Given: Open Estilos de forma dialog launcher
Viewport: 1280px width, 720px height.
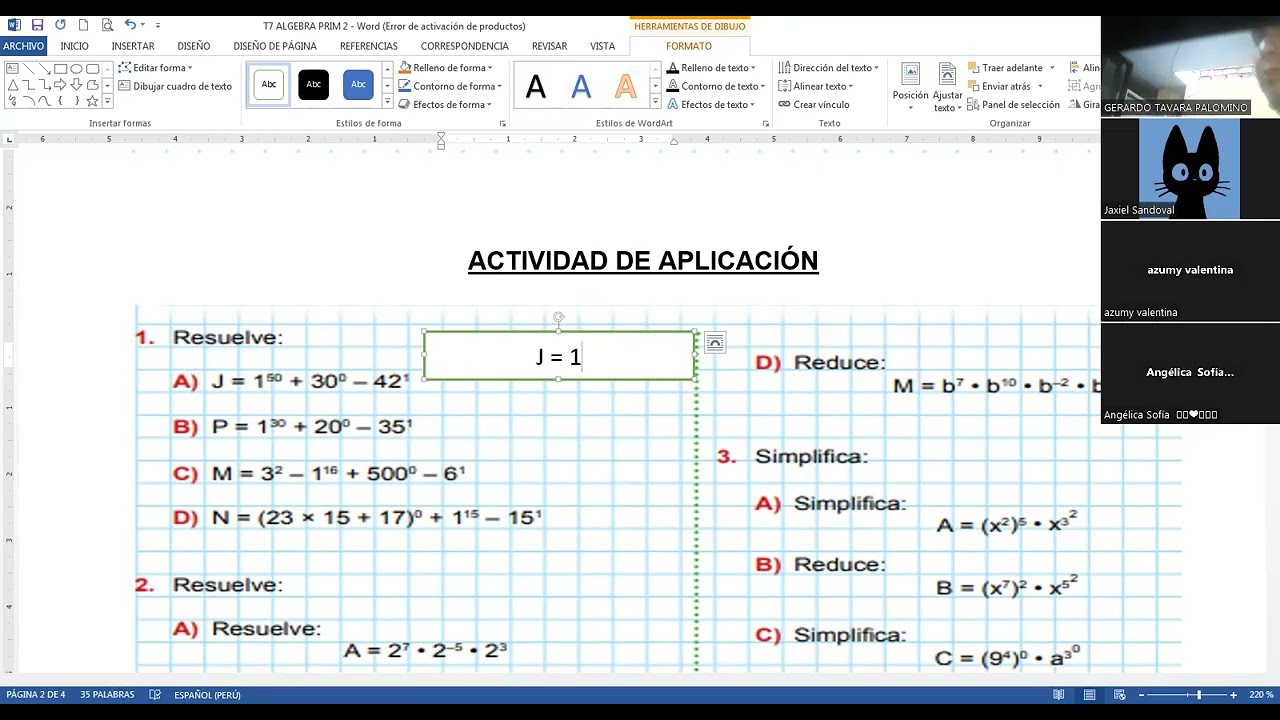Looking at the screenshot, I should 503,123.
